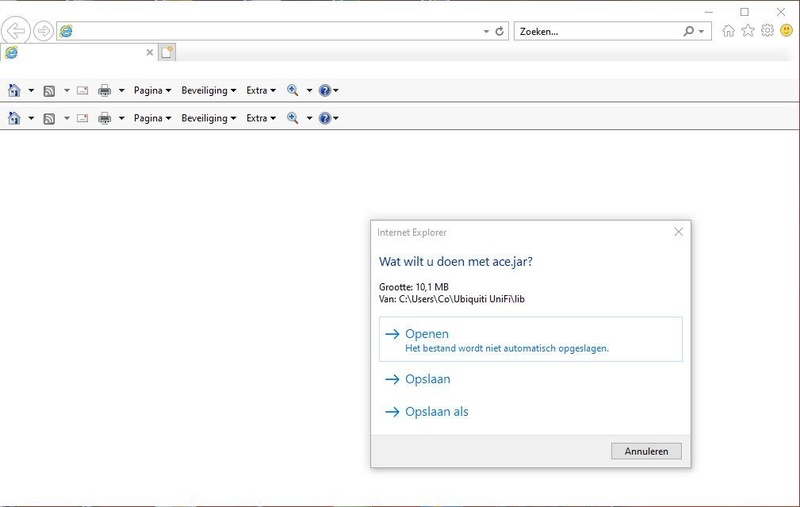Close the Internet Explorer download dialog
Screen dimensions: 800x507
coord(678,232)
